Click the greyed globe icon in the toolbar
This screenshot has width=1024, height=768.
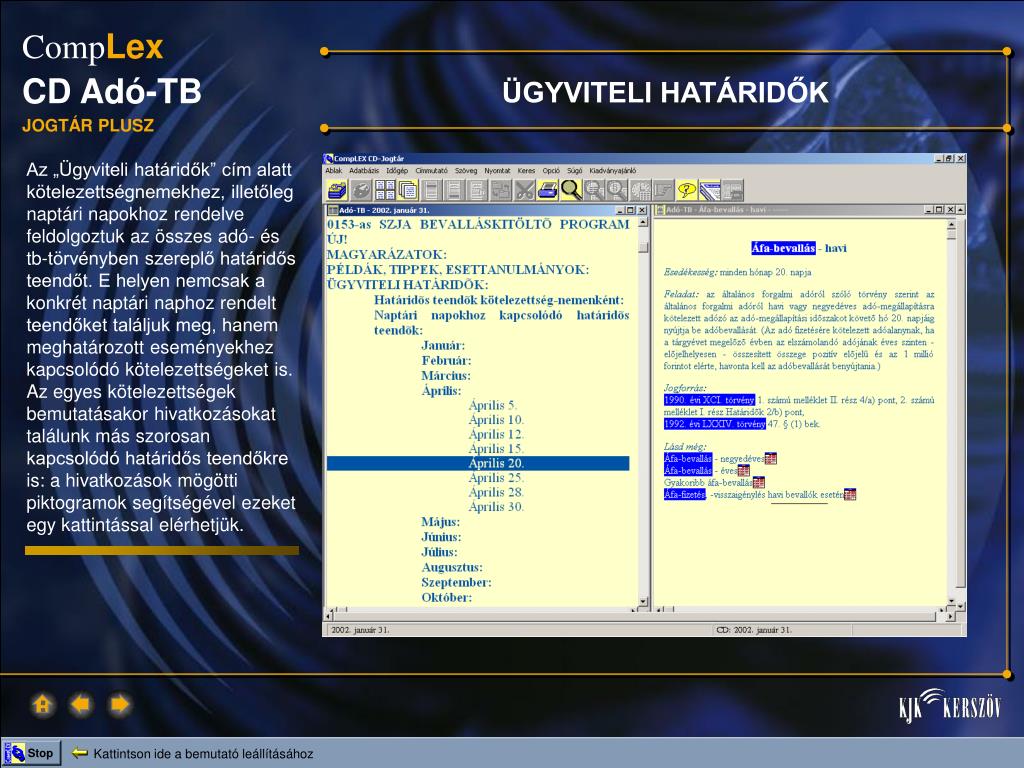coord(361,190)
